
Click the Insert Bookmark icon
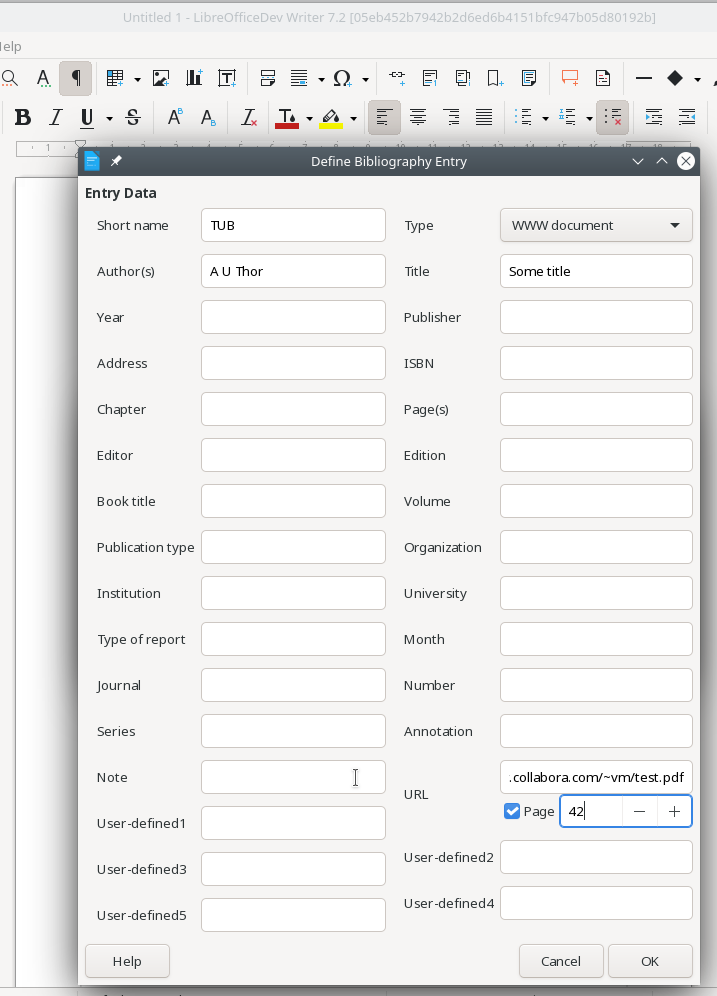pyautogui.click(x=495, y=78)
